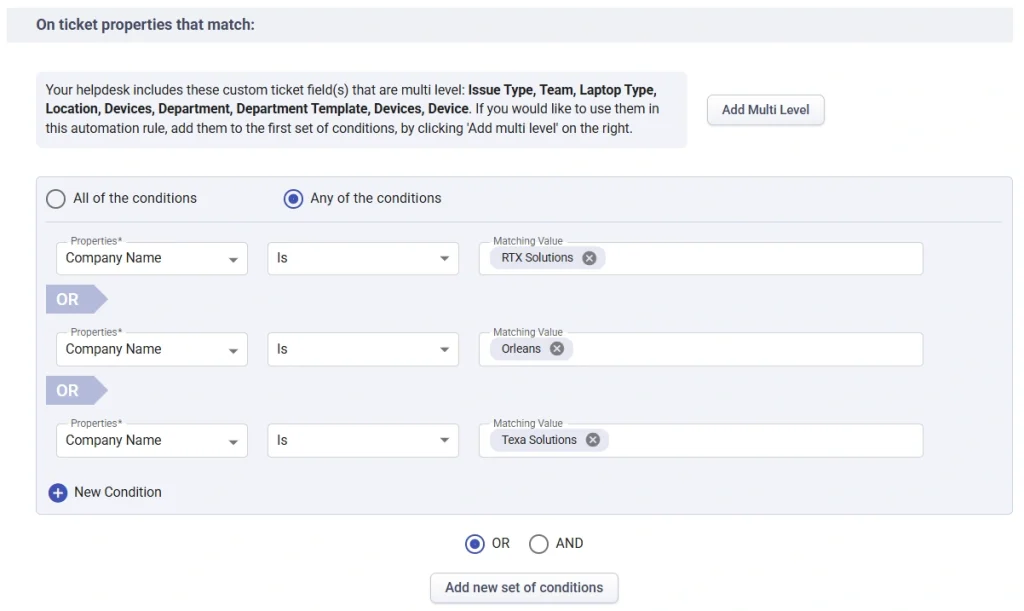Delete the Texa Solutions chip
This screenshot has width=1024, height=611.
[x=593, y=440]
